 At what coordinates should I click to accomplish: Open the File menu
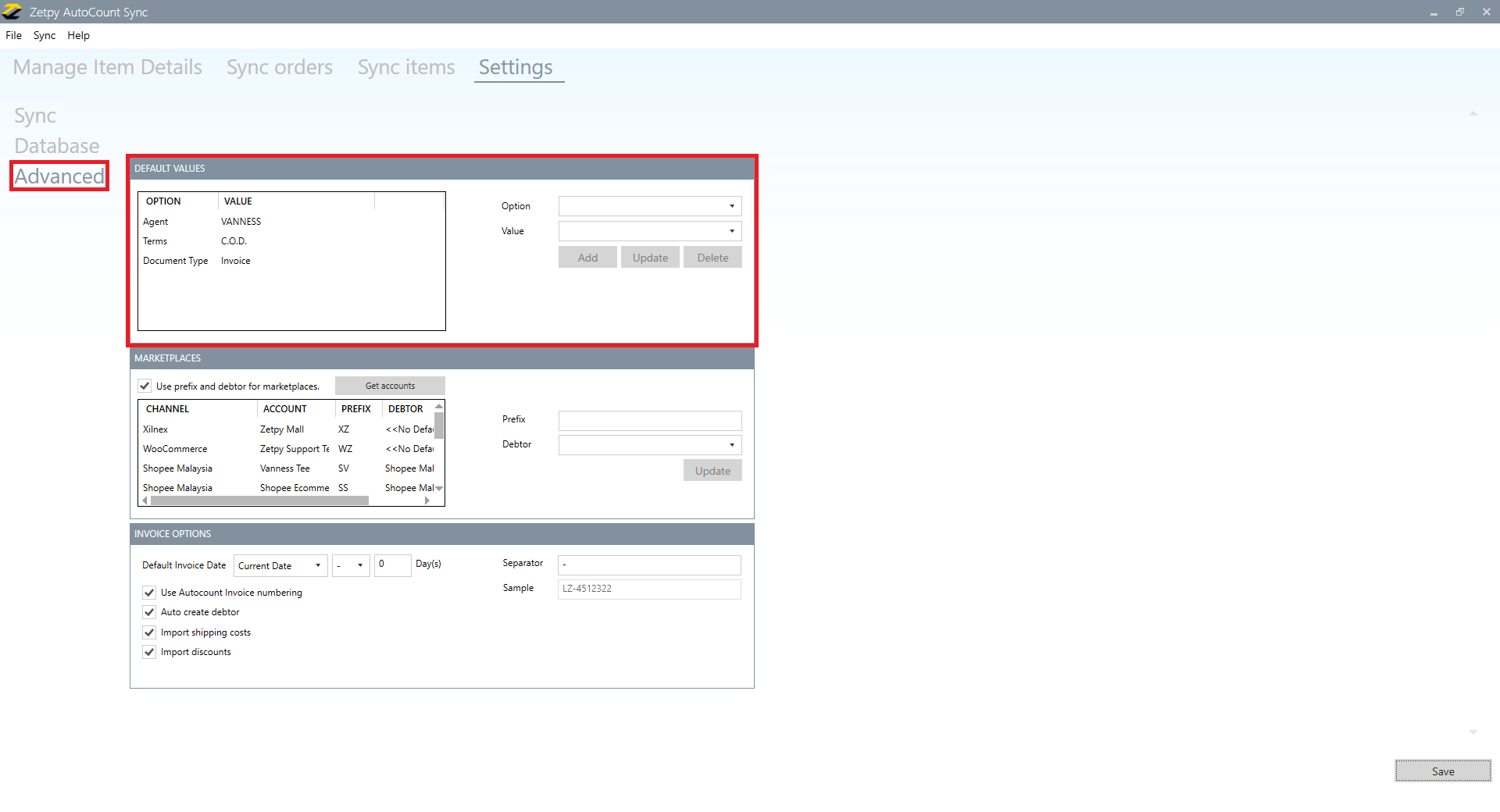(x=13, y=35)
